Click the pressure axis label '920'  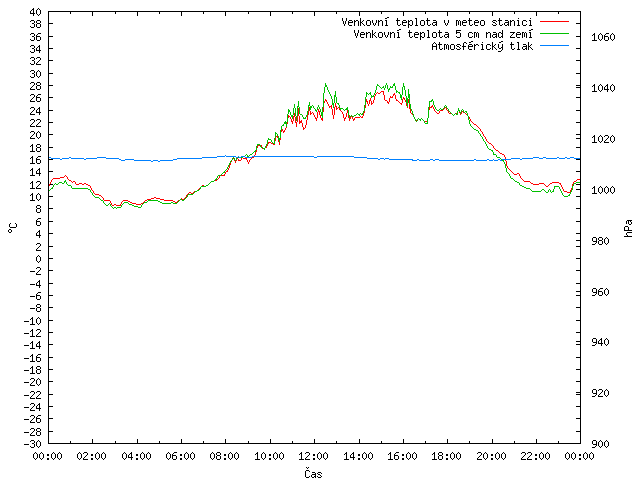(x=600, y=393)
